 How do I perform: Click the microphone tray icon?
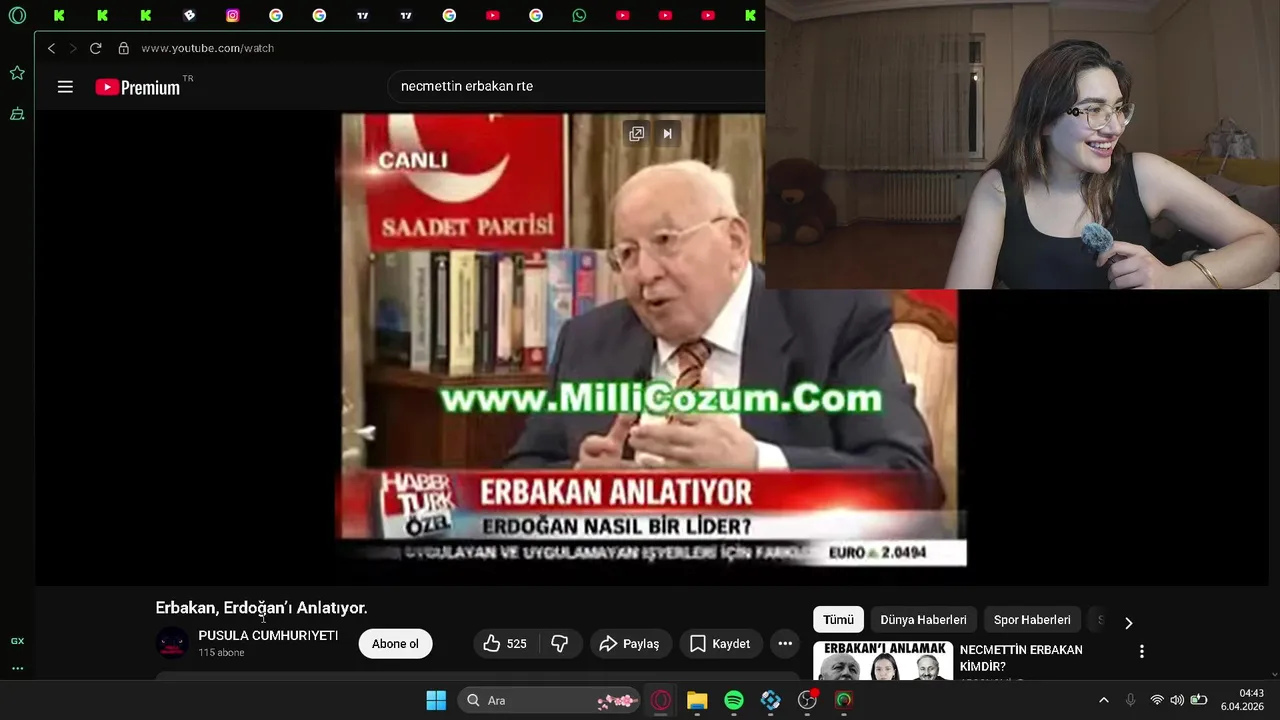point(1130,700)
